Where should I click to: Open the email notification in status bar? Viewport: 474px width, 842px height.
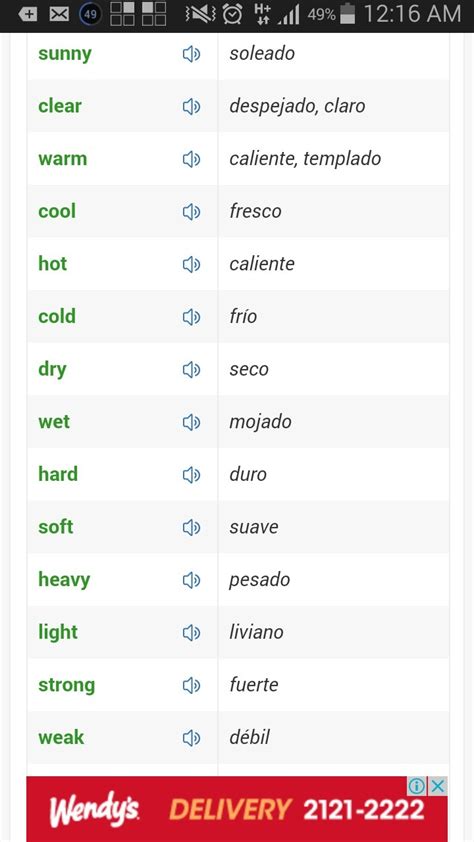point(59,14)
